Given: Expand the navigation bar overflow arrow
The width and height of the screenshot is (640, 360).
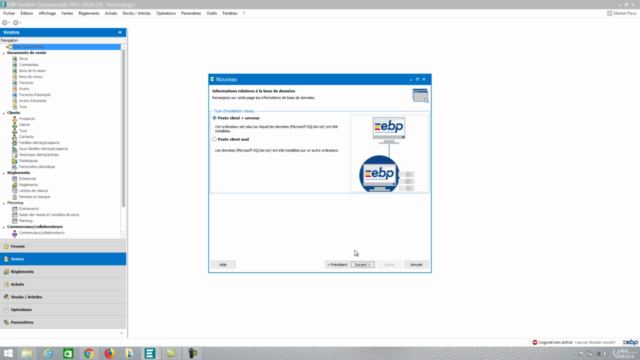Looking at the screenshot, I should coord(121,333).
